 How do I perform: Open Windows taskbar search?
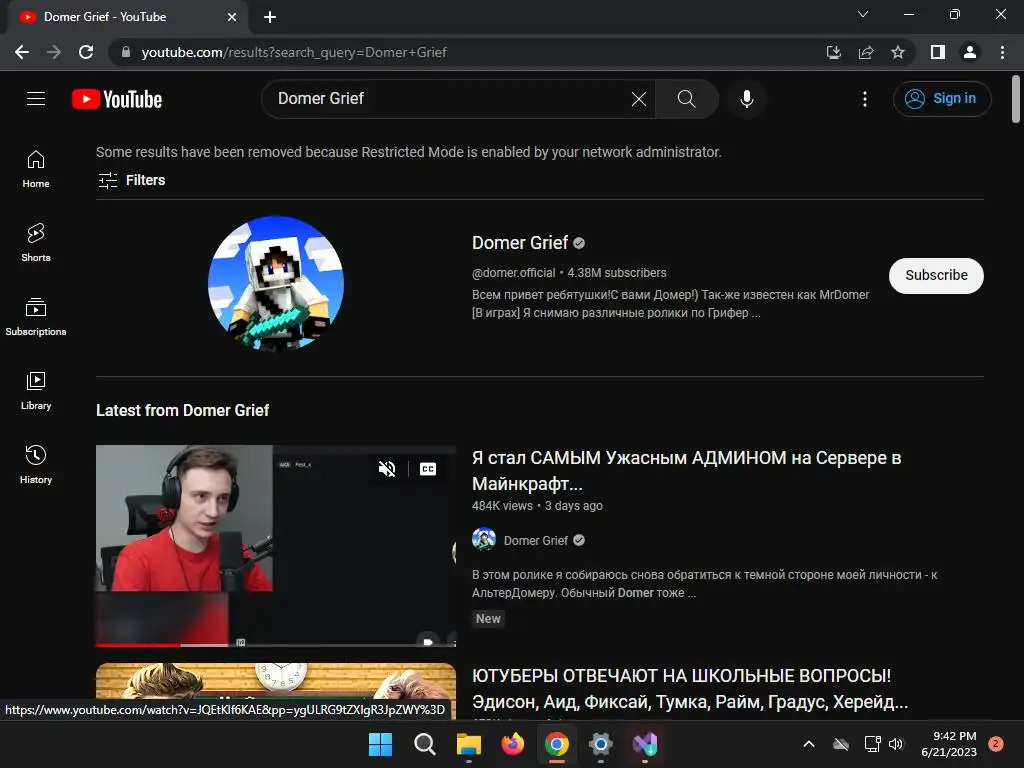click(x=424, y=744)
